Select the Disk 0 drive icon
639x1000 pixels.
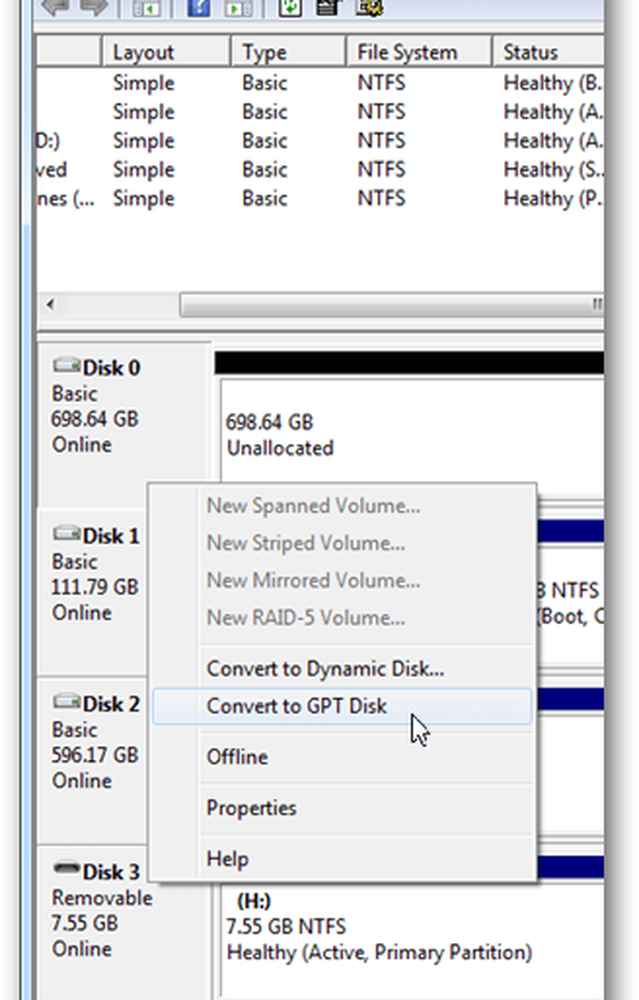[67, 368]
